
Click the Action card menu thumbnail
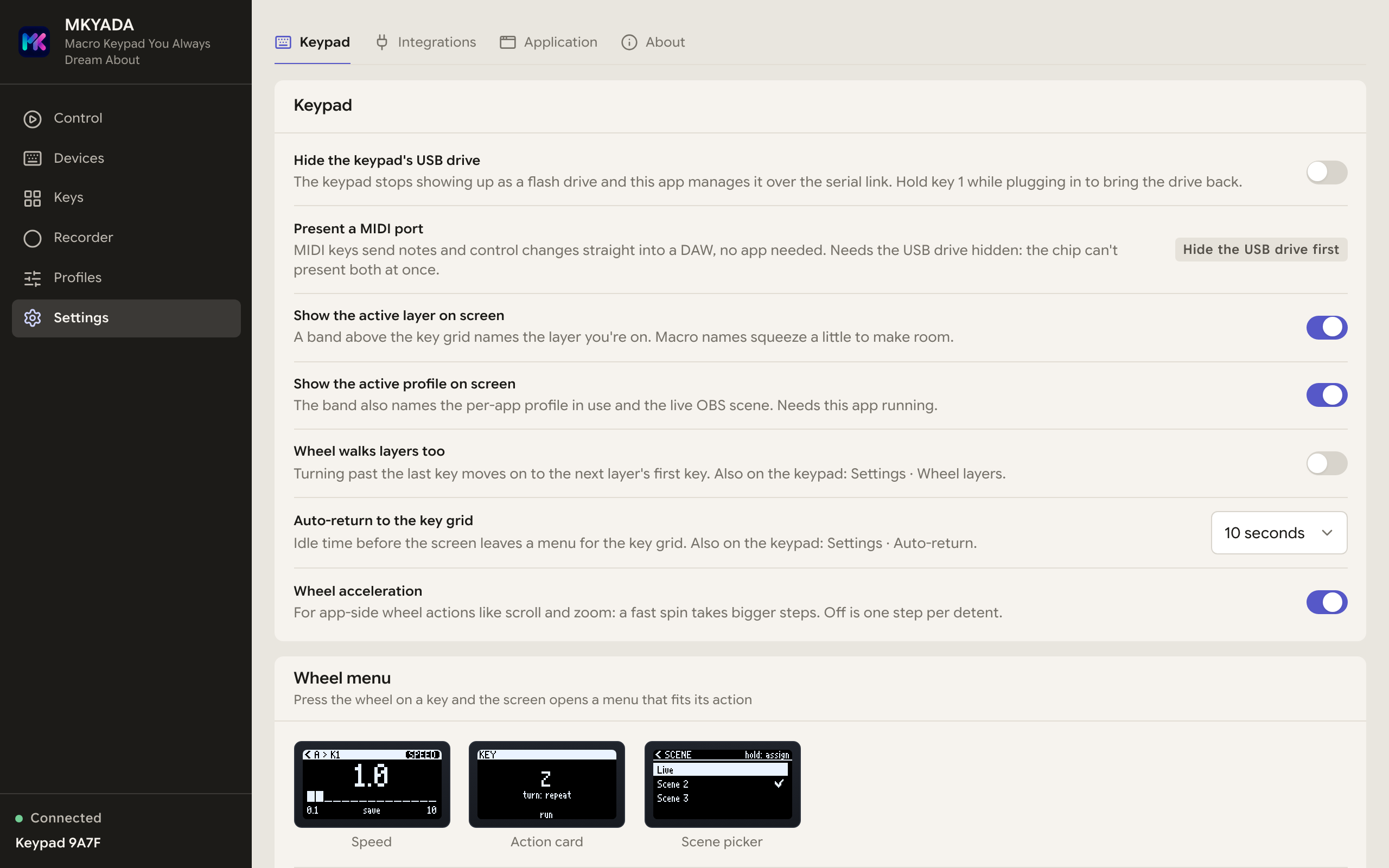[546, 784]
